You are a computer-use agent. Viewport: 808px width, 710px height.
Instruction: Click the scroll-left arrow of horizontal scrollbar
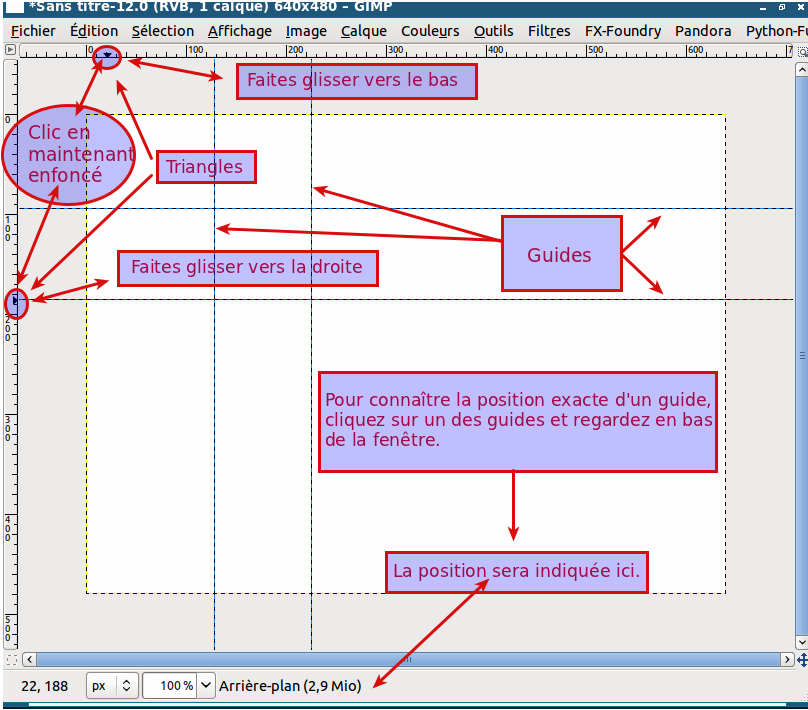click(29, 660)
